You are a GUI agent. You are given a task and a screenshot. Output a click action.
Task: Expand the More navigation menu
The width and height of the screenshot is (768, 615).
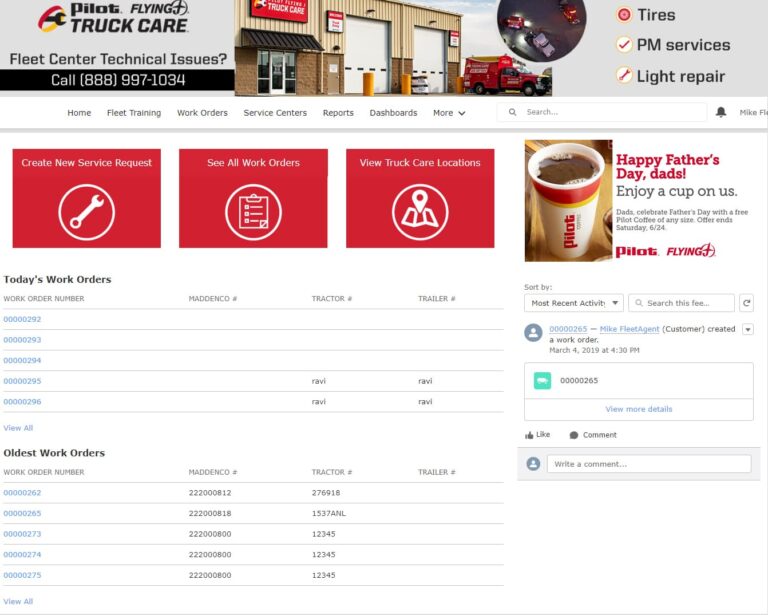[449, 113]
